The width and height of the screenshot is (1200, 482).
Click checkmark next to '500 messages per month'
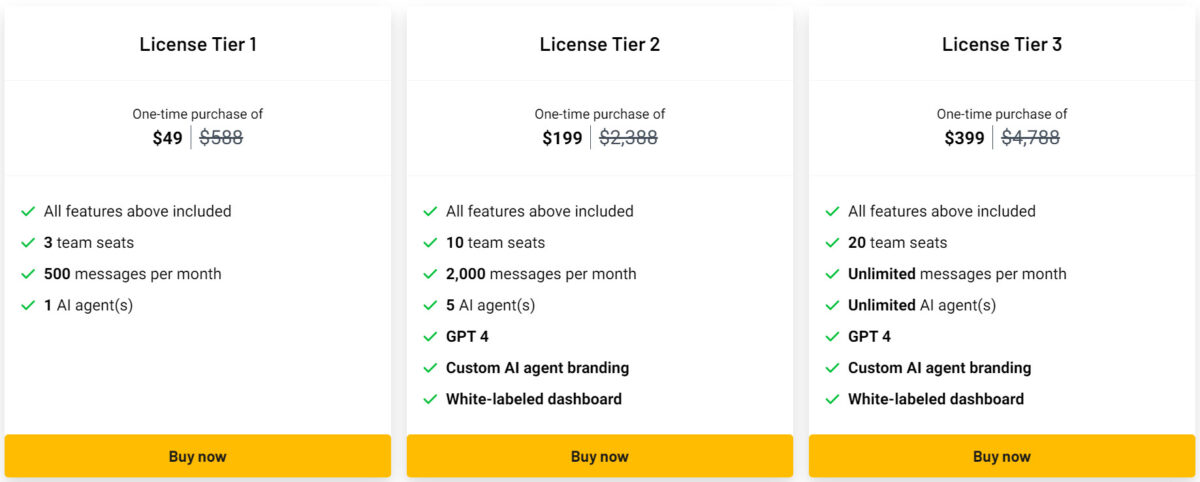[28, 274]
